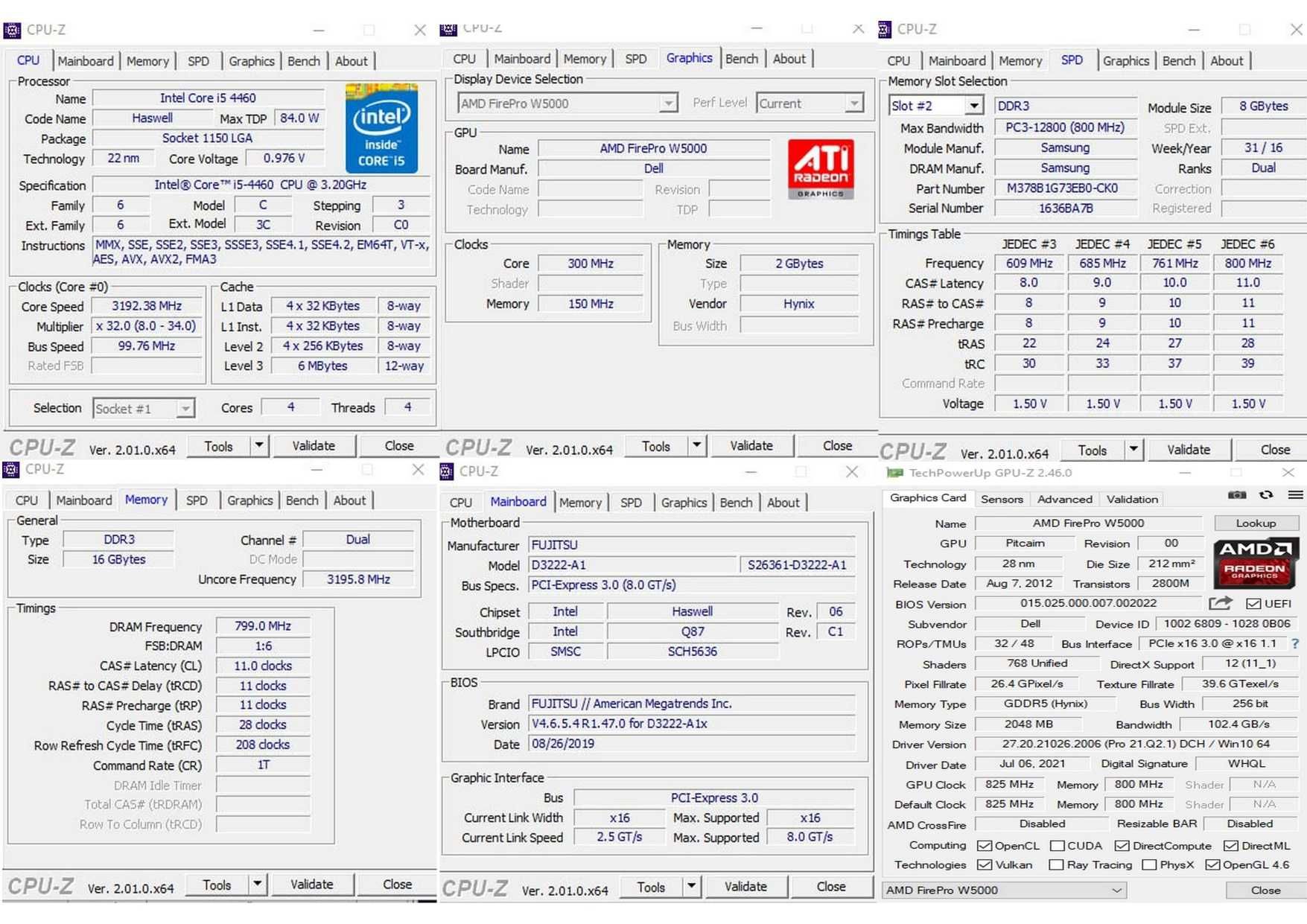Open the Memory tab in the Graphics window
The width and height of the screenshot is (1307, 924).
coord(585,59)
